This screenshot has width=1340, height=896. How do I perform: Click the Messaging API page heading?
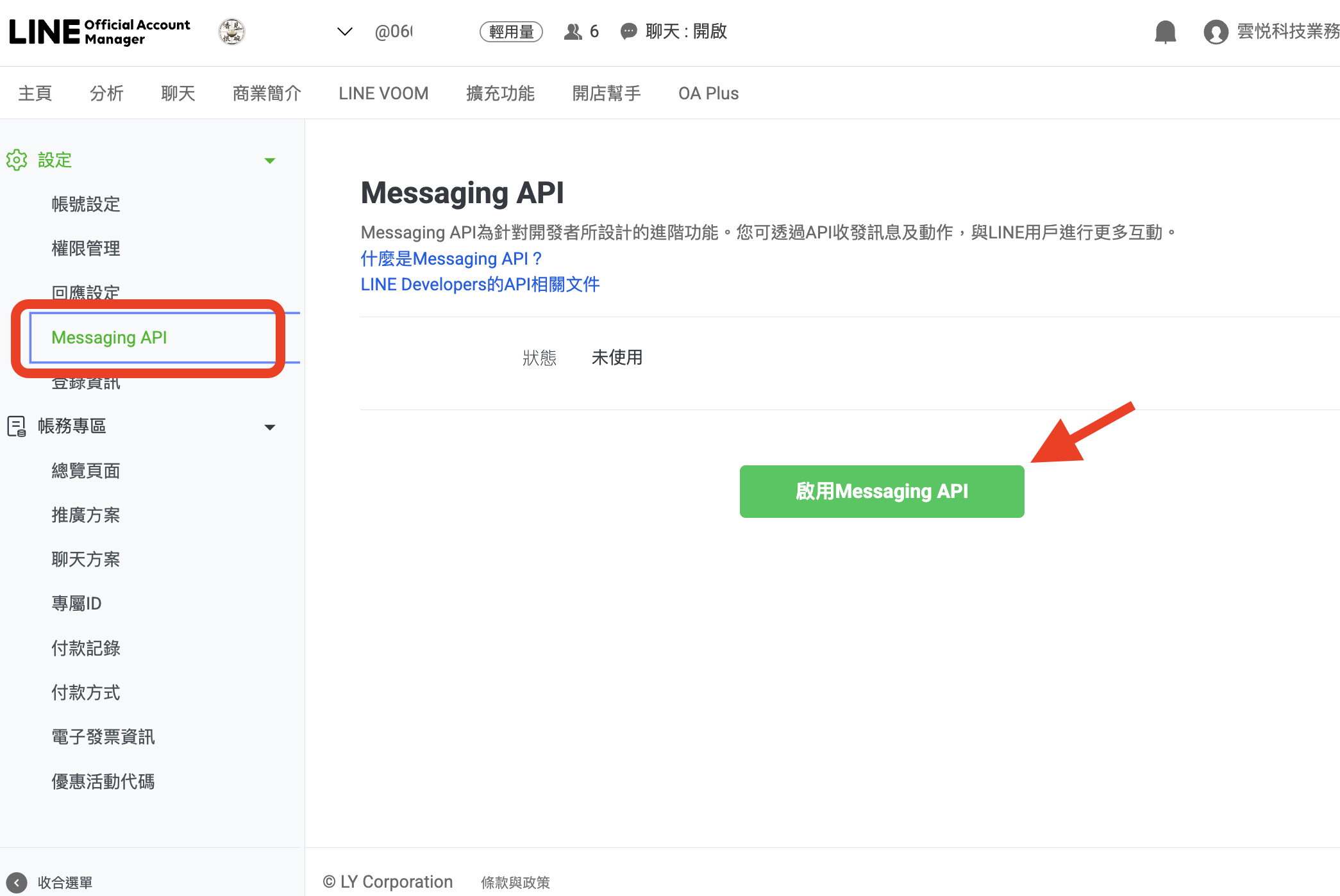462,193
